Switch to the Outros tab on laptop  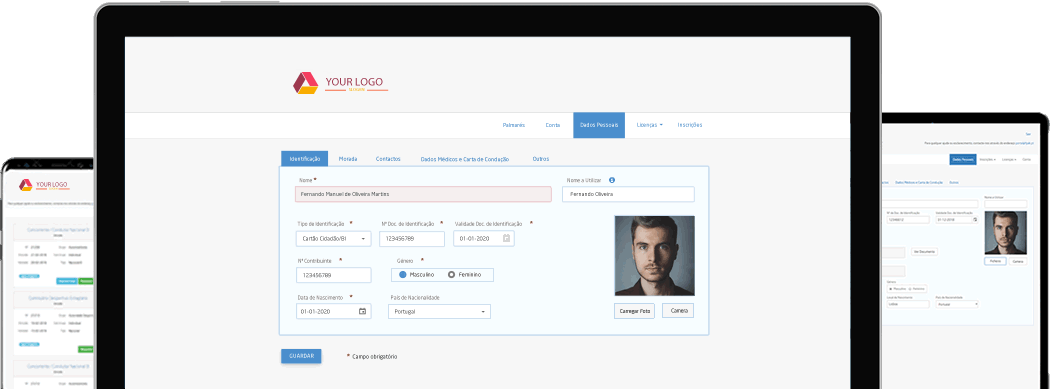coord(540,159)
